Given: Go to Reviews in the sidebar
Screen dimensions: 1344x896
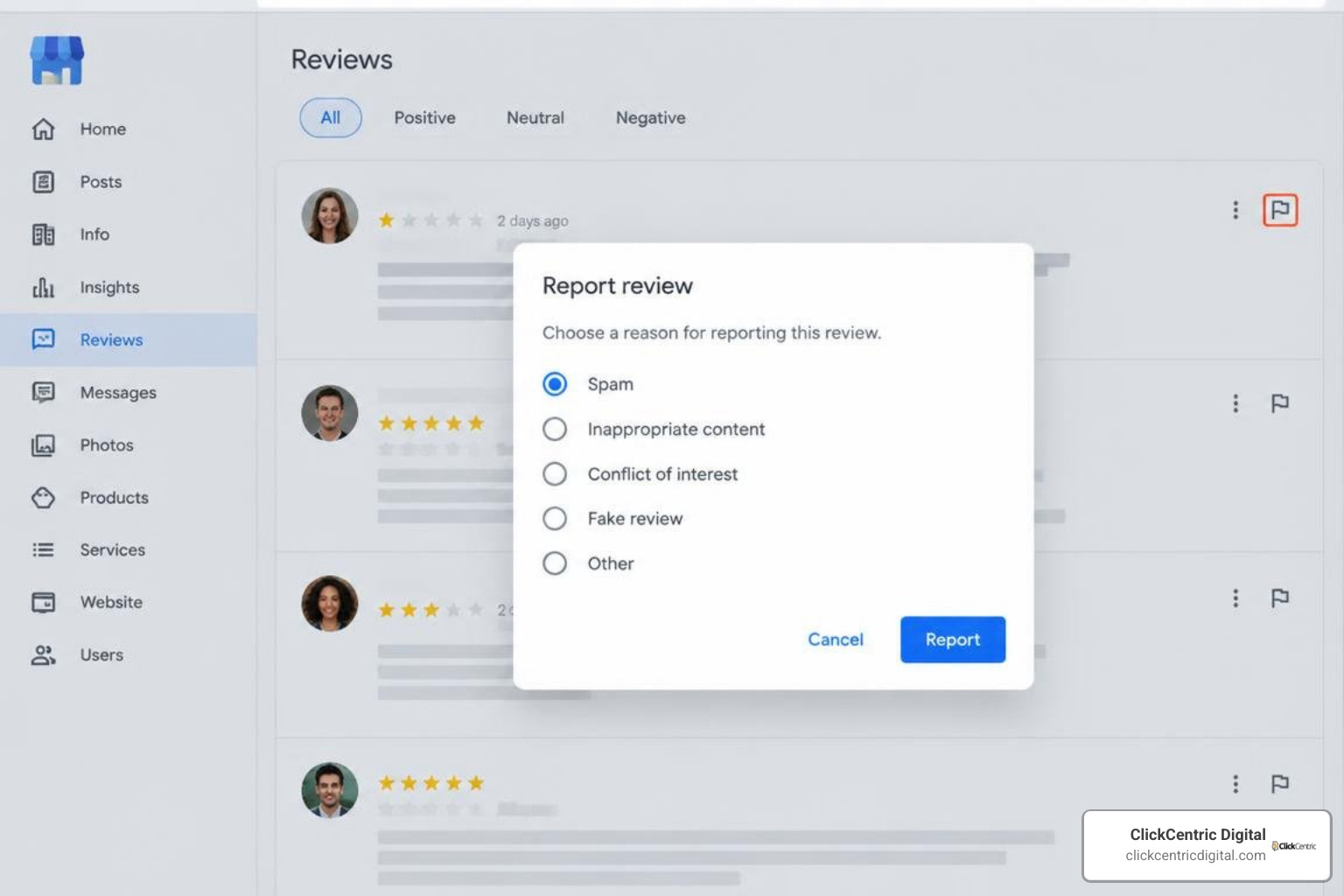Looking at the screenshot, I should (129, 339).
